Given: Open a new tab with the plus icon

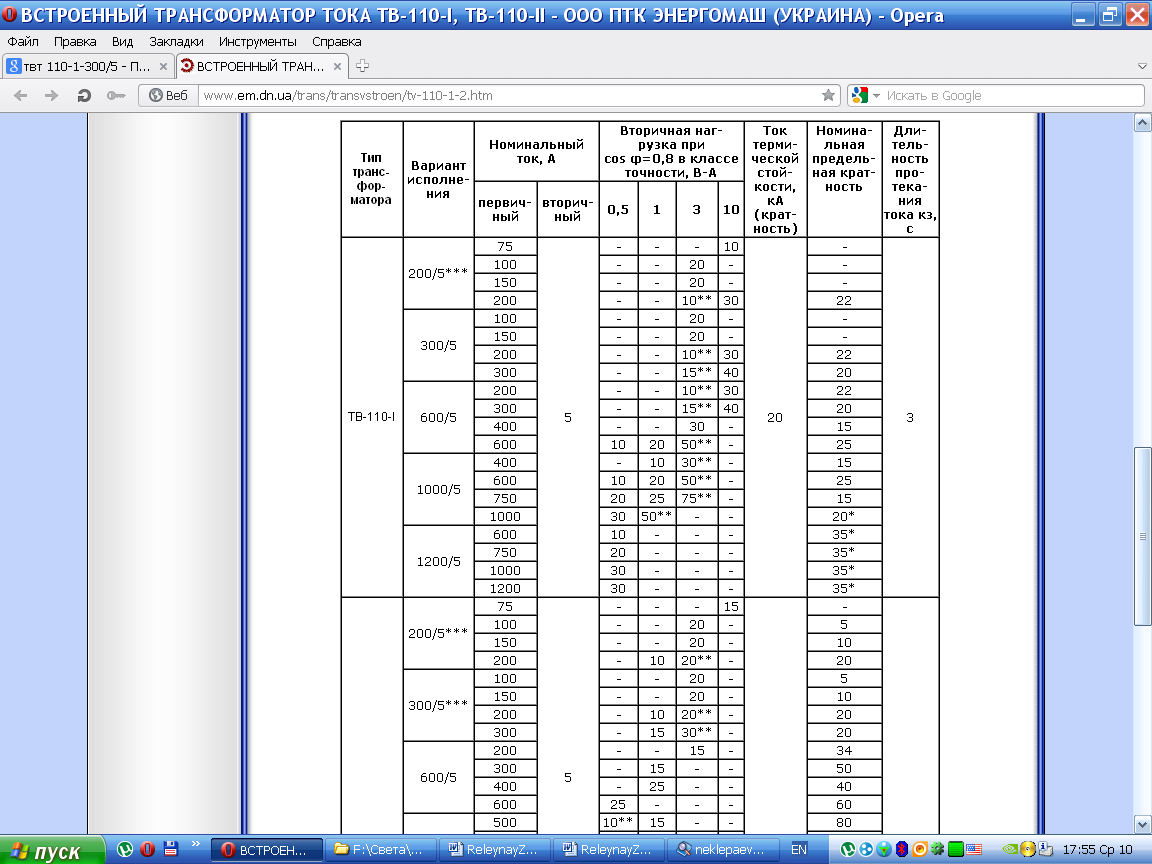Looking at the screenshot, I should [x=362, y=66].
